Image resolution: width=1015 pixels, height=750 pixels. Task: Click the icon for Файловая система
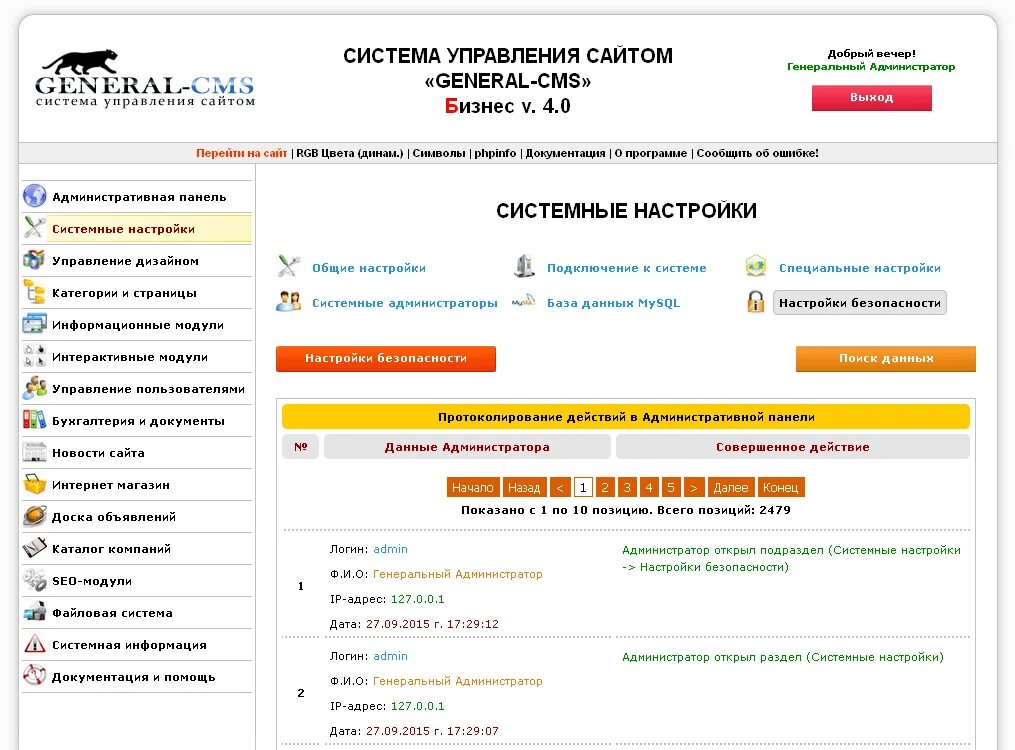tap(34, 612)
